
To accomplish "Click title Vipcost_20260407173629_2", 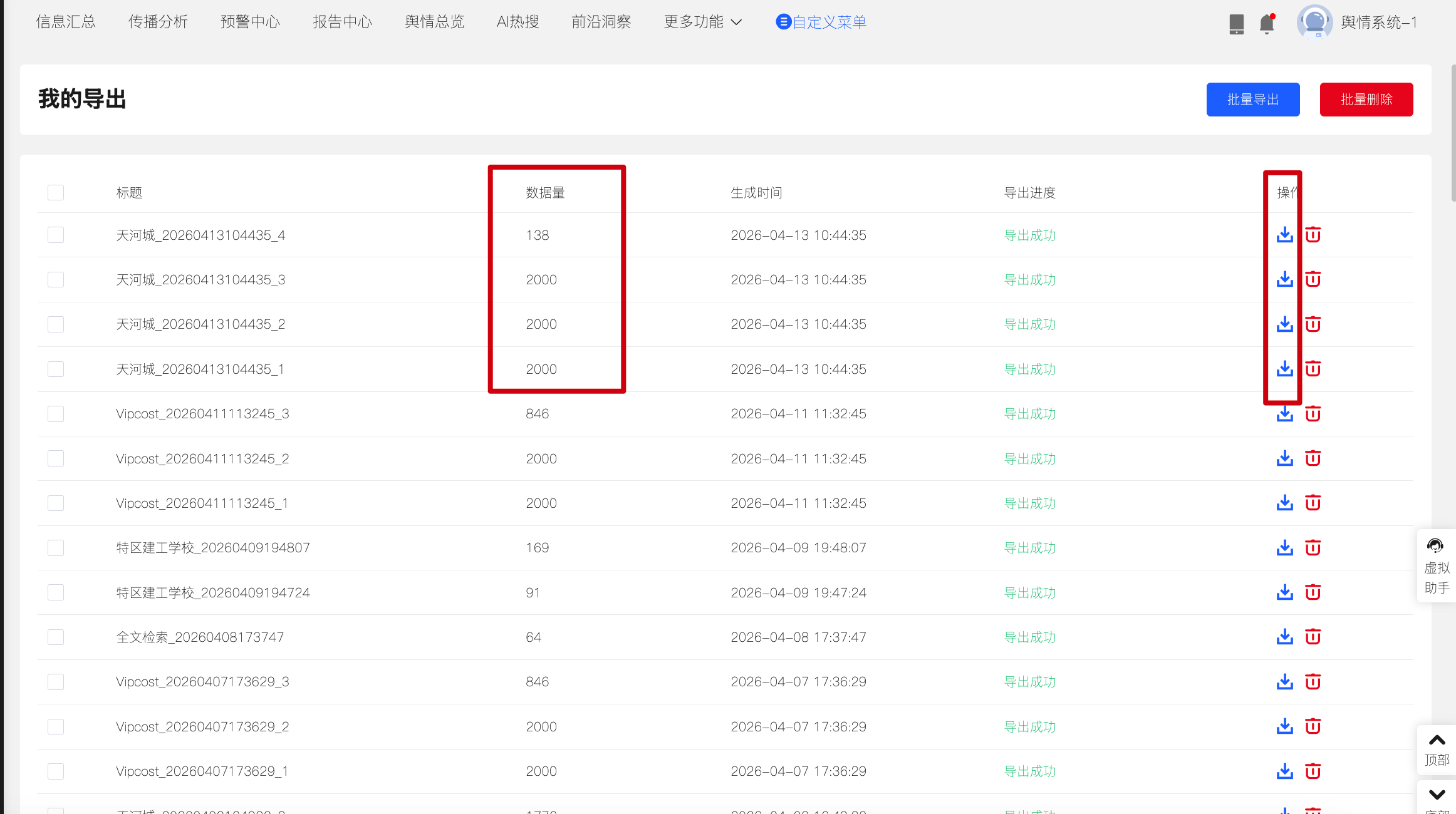I will [x=202, y=726].
